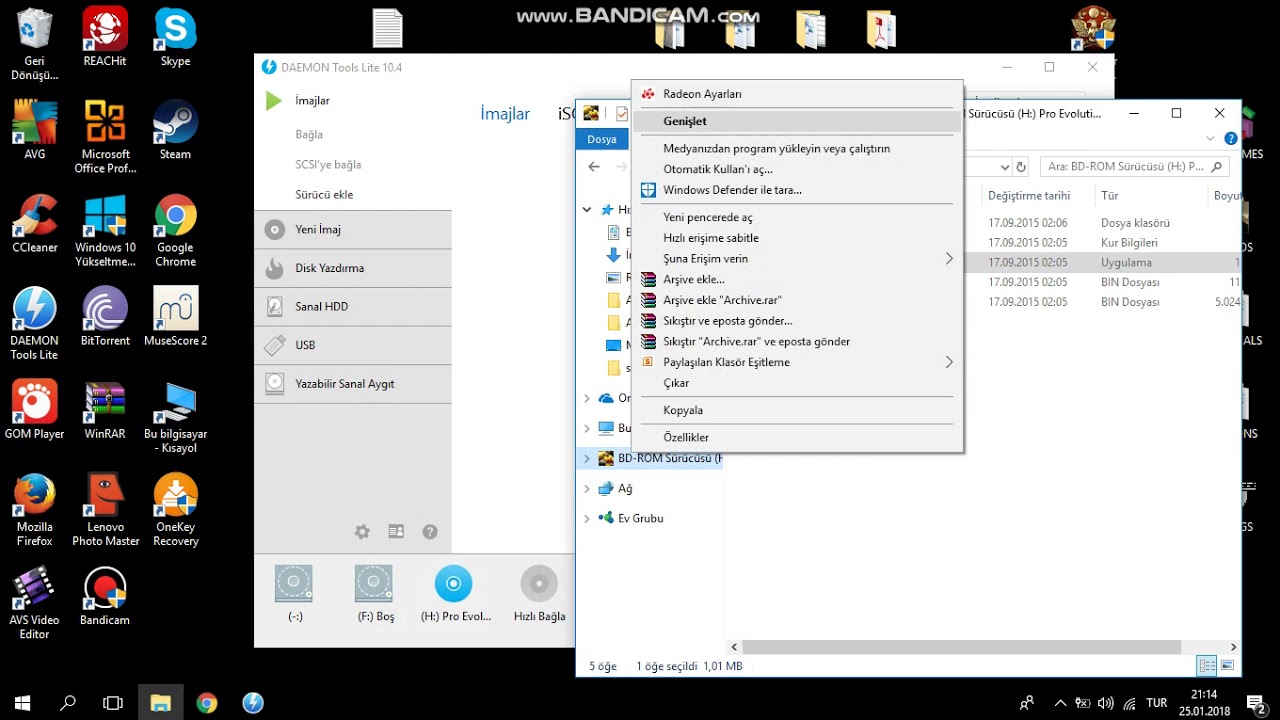Open Task View on the taskbar
The height and width of the screenshot is (720, 1280).
point(113,703)
